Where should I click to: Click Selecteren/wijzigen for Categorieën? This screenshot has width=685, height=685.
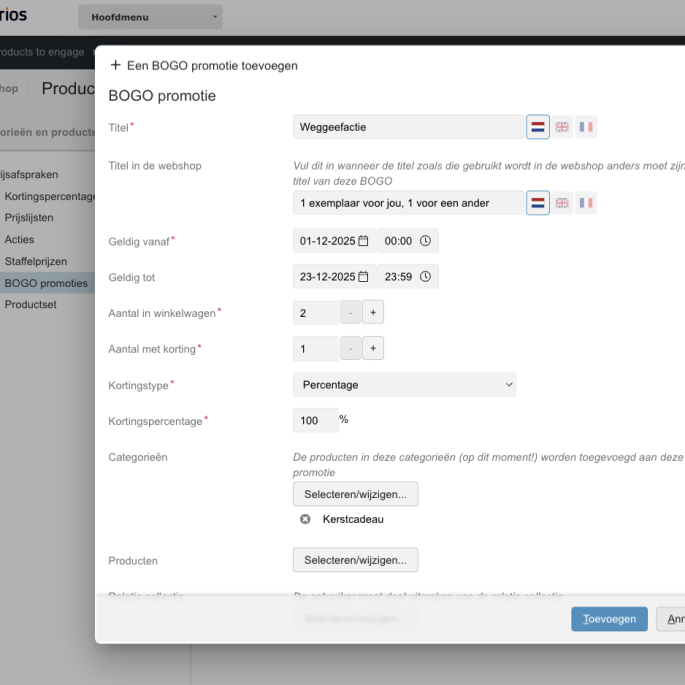[x=355, y=494]
